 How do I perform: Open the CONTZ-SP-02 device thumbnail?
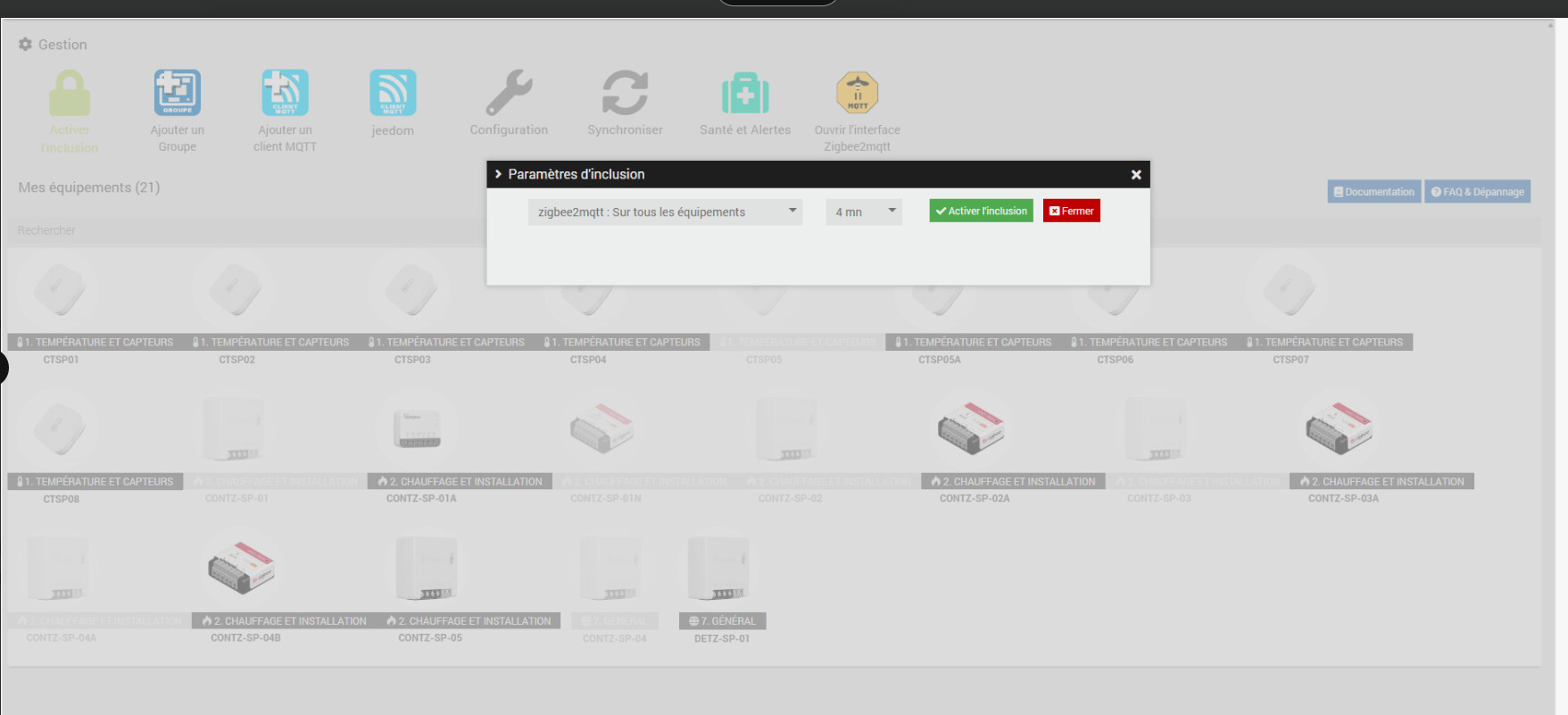point(786,428)
